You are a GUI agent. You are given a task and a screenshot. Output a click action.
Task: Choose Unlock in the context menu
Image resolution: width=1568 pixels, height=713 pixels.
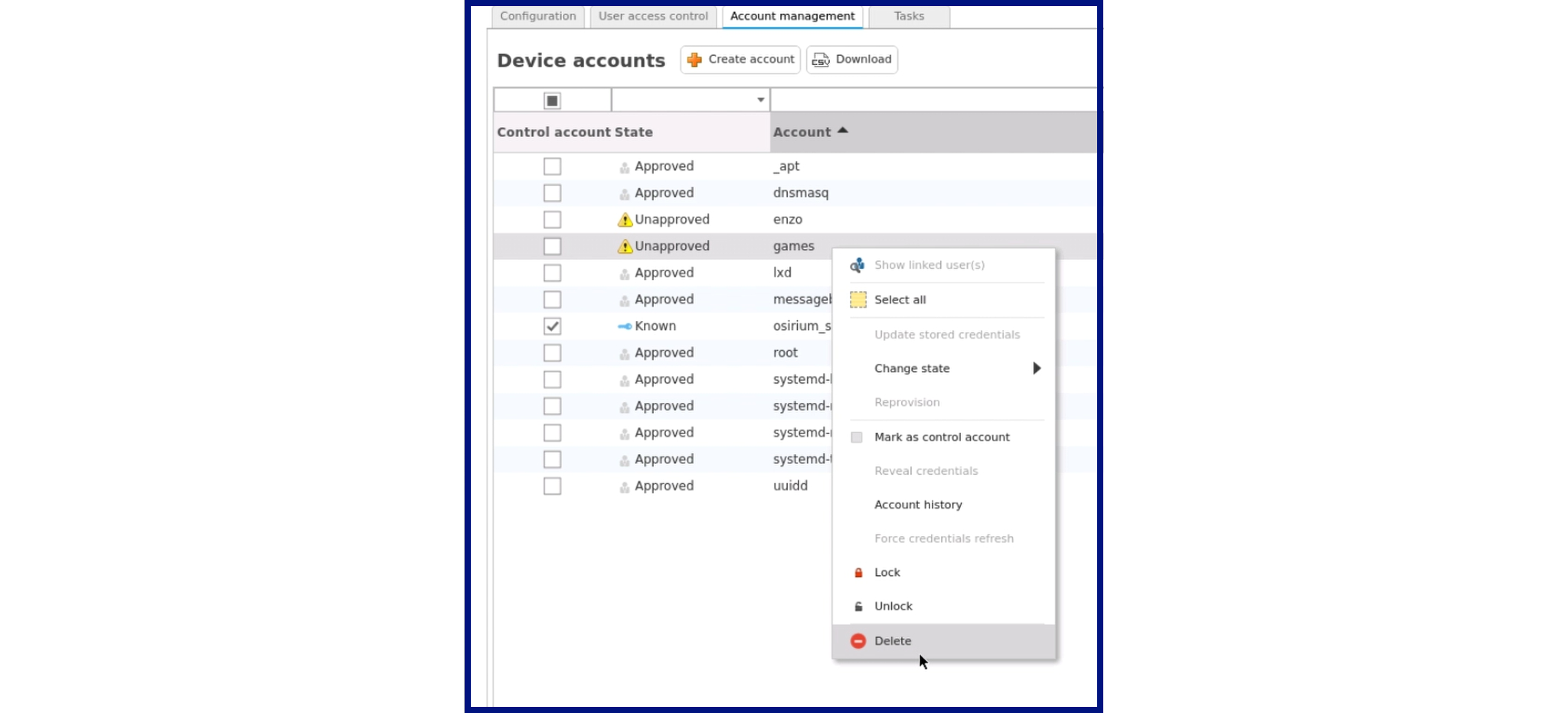pyautogui.click(x=943, y=607)
